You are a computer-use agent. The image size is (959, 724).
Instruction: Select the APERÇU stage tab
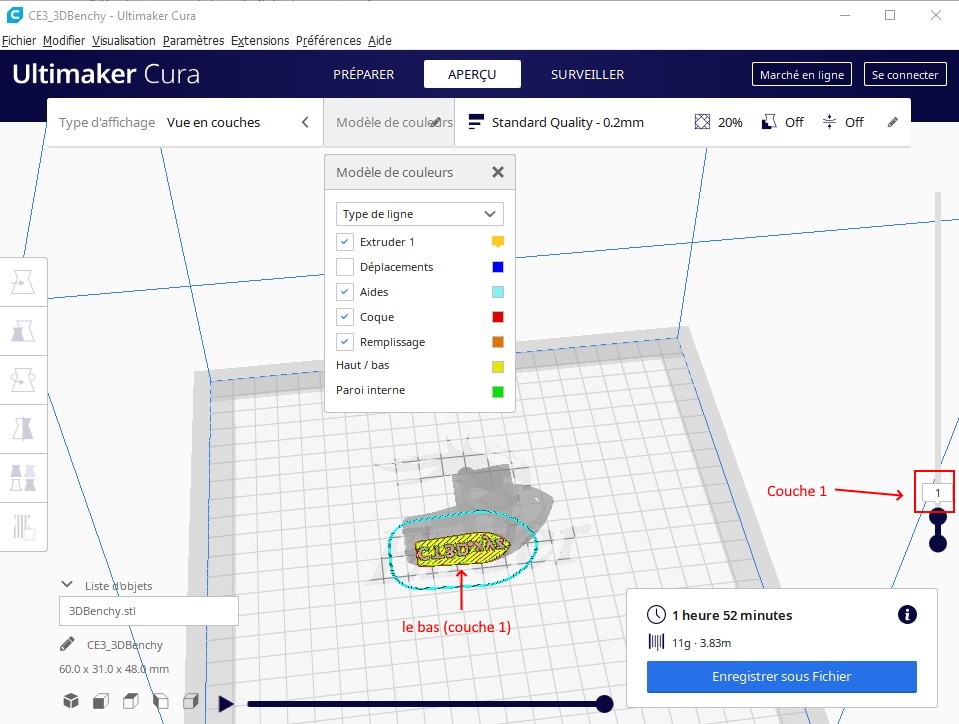[472, 74]
